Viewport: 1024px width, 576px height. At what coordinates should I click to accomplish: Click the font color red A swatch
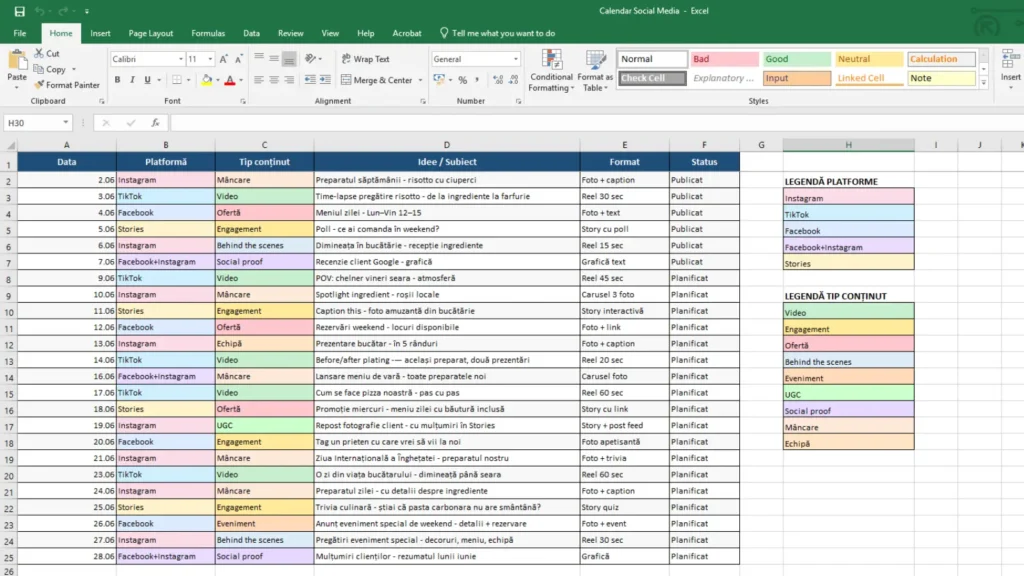coord(229,80)
